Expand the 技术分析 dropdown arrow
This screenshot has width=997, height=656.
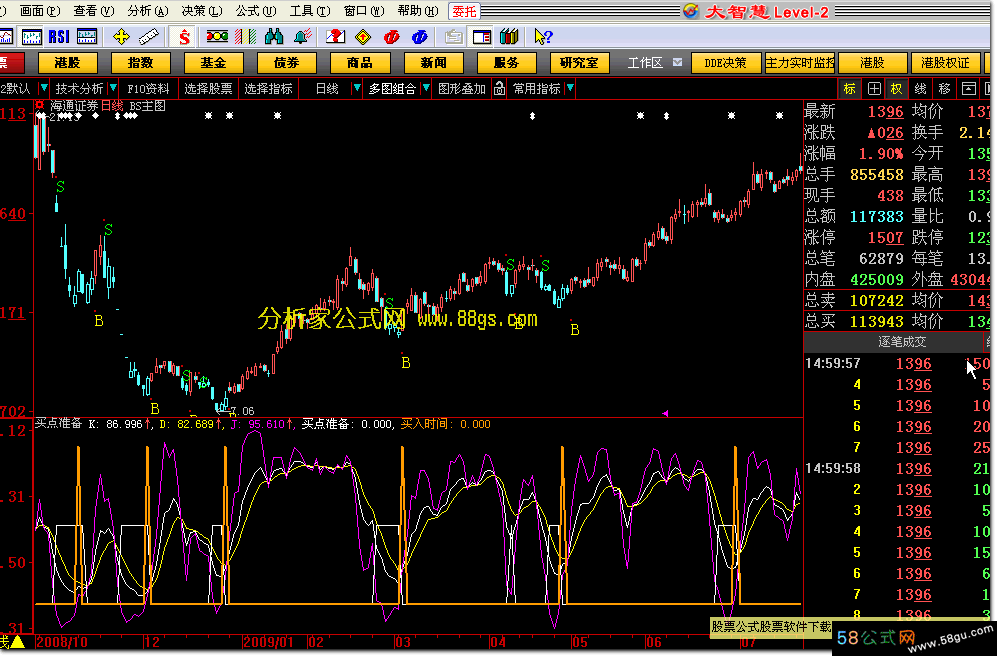coord(113,88)
